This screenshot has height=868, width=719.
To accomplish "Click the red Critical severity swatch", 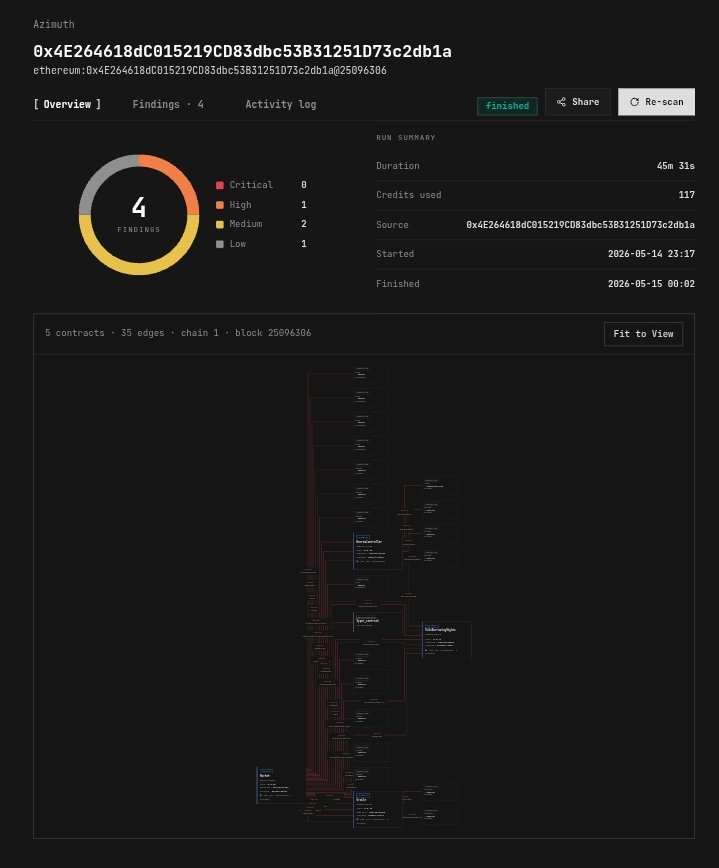I will [x=220, y=185].
